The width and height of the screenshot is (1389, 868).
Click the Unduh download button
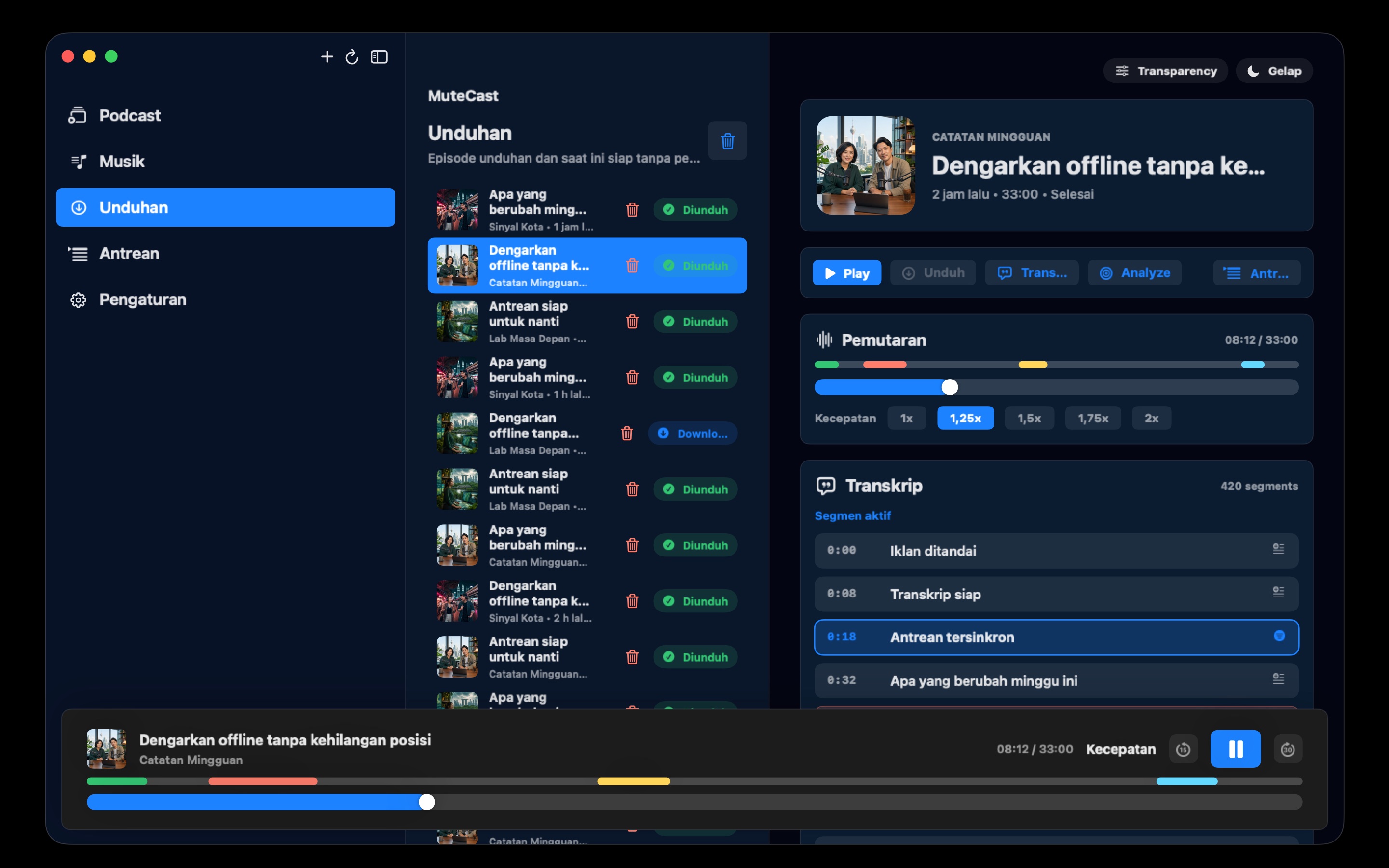coord(933,272)
